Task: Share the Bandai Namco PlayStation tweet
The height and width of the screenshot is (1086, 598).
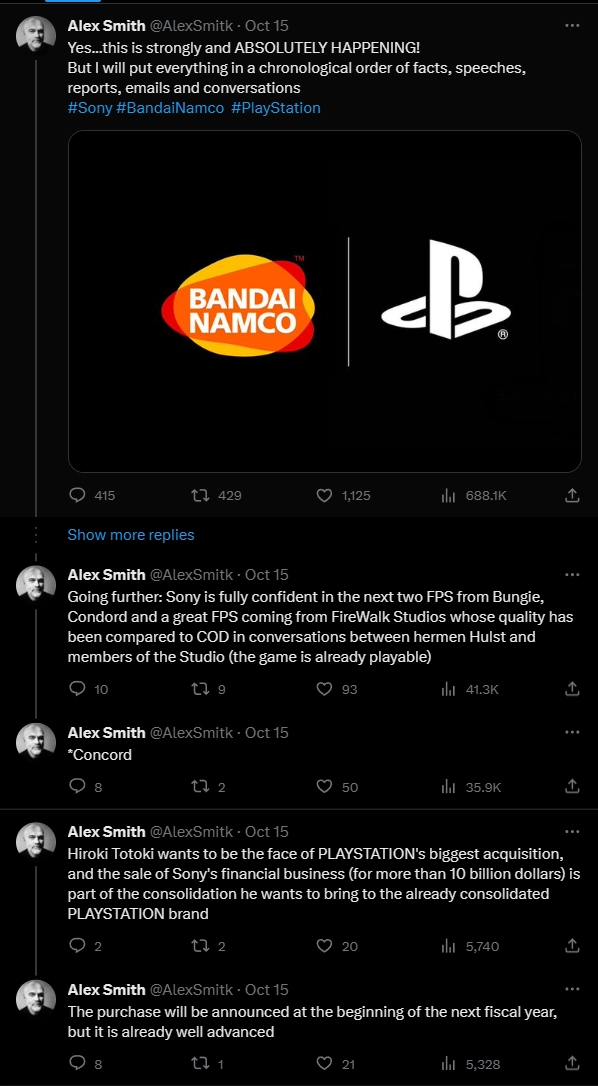Action: pos(572,495)
